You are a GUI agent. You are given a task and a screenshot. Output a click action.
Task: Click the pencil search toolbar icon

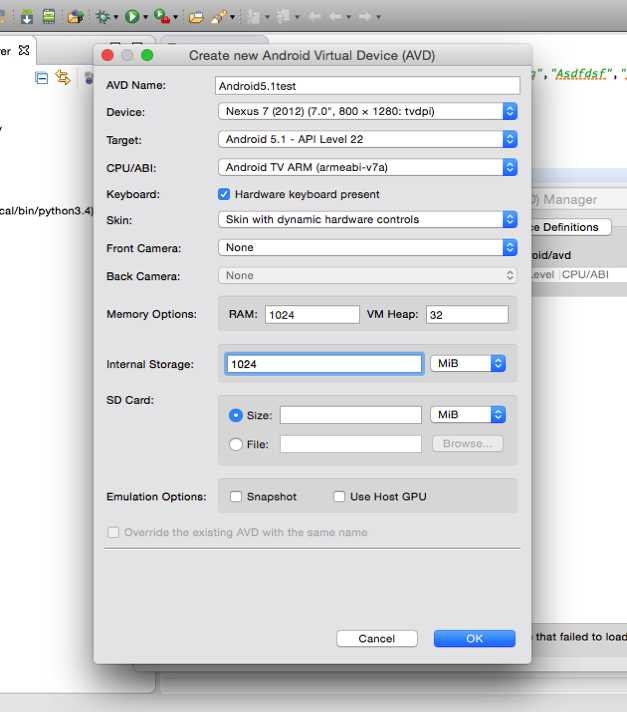[x=219, y=17]
